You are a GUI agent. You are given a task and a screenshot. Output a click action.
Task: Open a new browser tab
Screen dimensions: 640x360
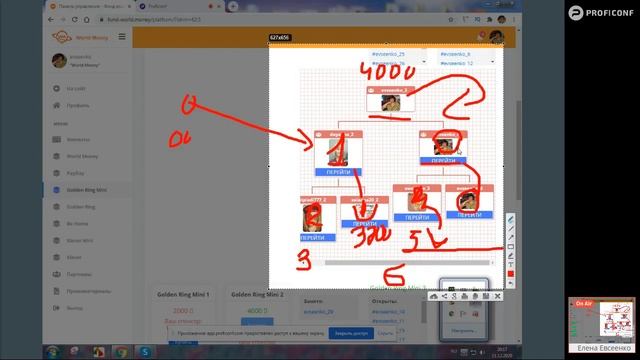pos(233,6)
